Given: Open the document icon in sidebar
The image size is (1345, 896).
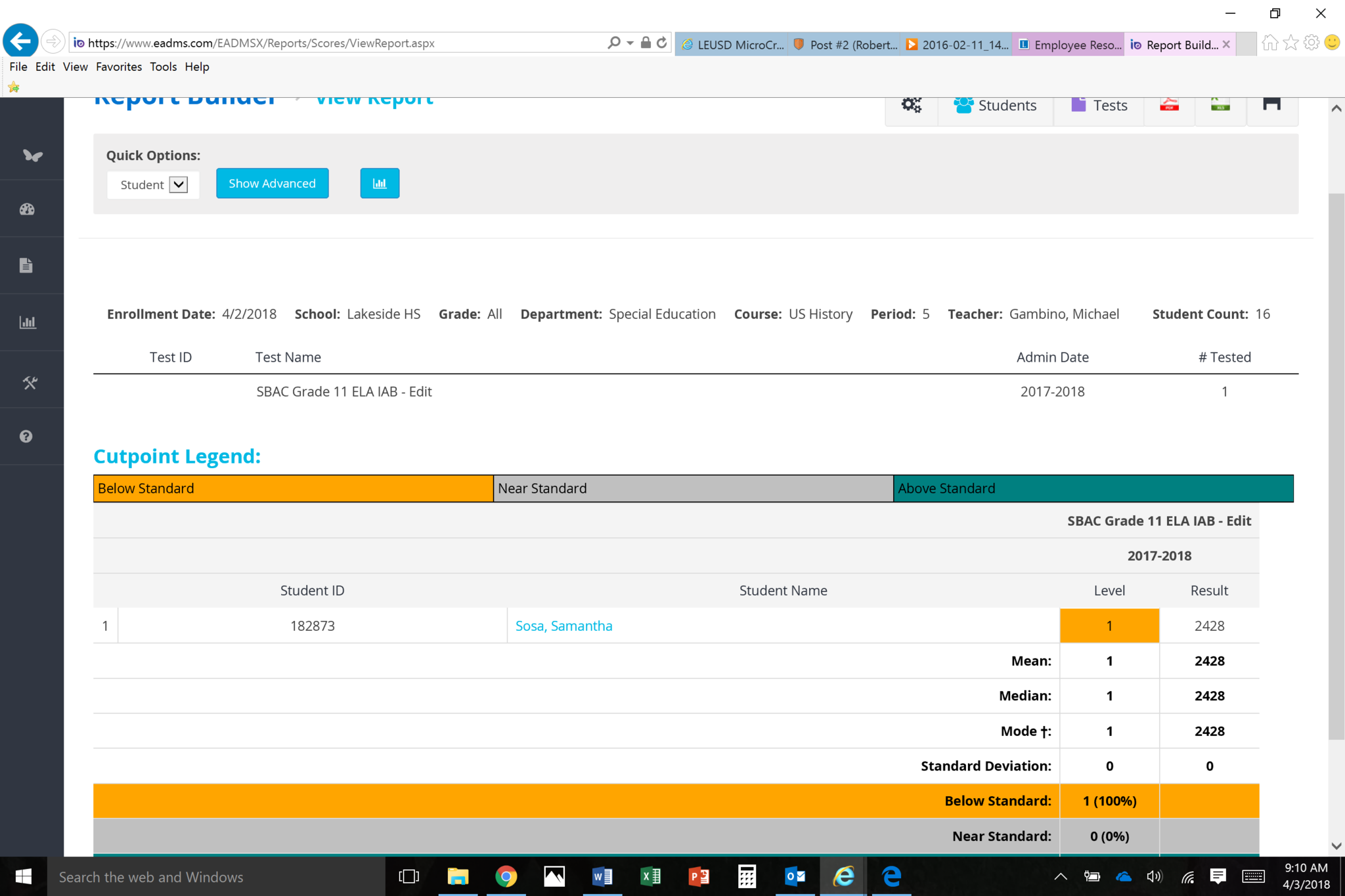Looking at the screenshot, I should point(26,265).
